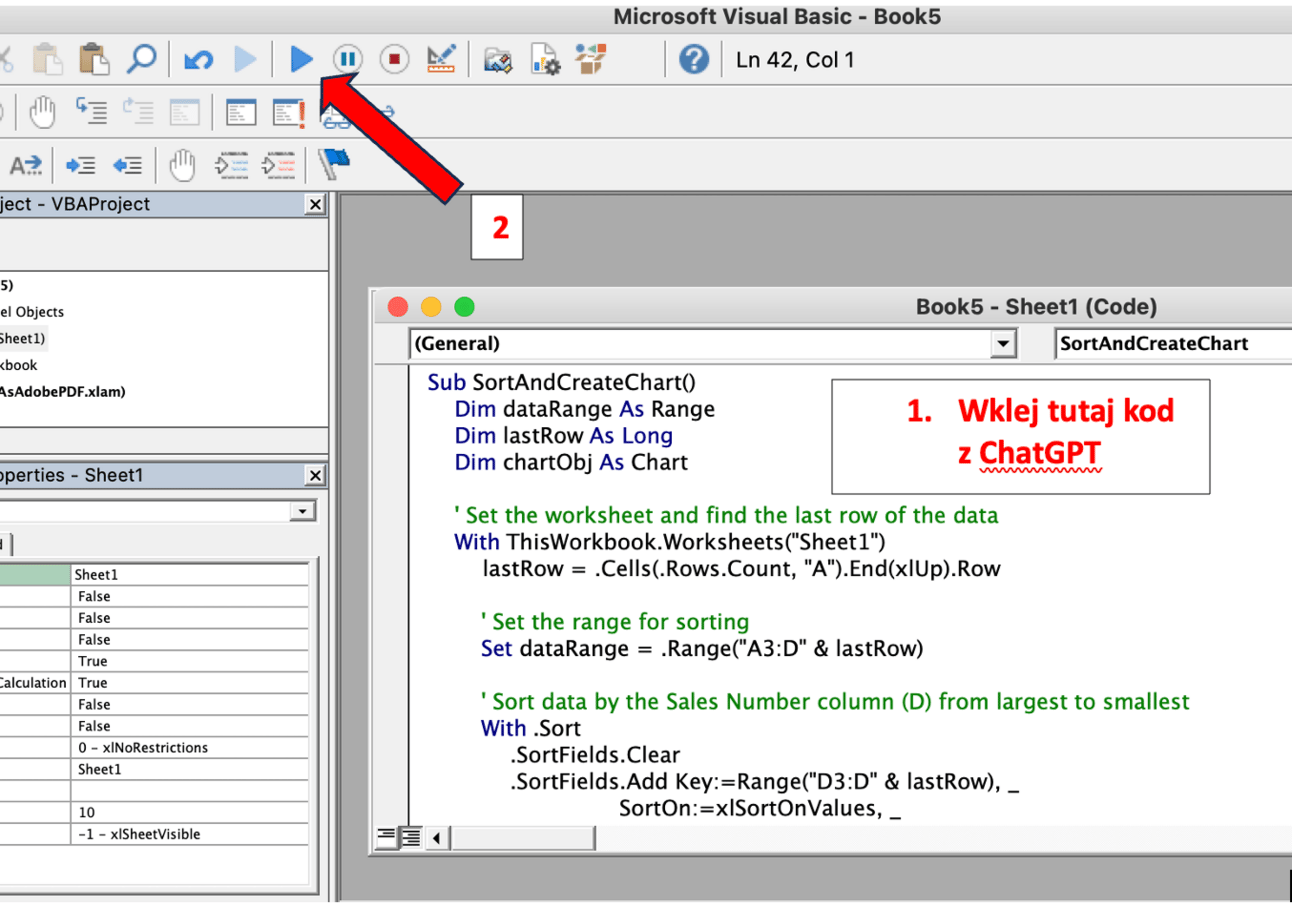
Task: Open the Properties panel object dropdown arrow
Action: coord(303,512)
